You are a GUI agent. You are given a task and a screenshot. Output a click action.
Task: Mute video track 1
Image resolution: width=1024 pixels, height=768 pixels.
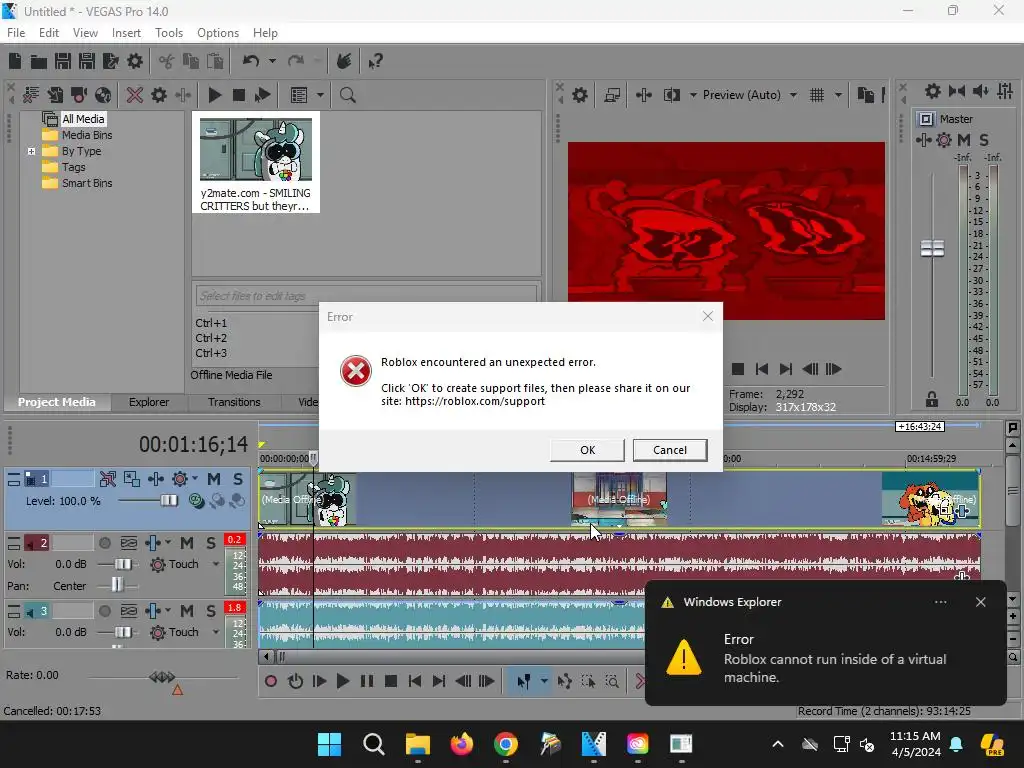click(214, 479)
